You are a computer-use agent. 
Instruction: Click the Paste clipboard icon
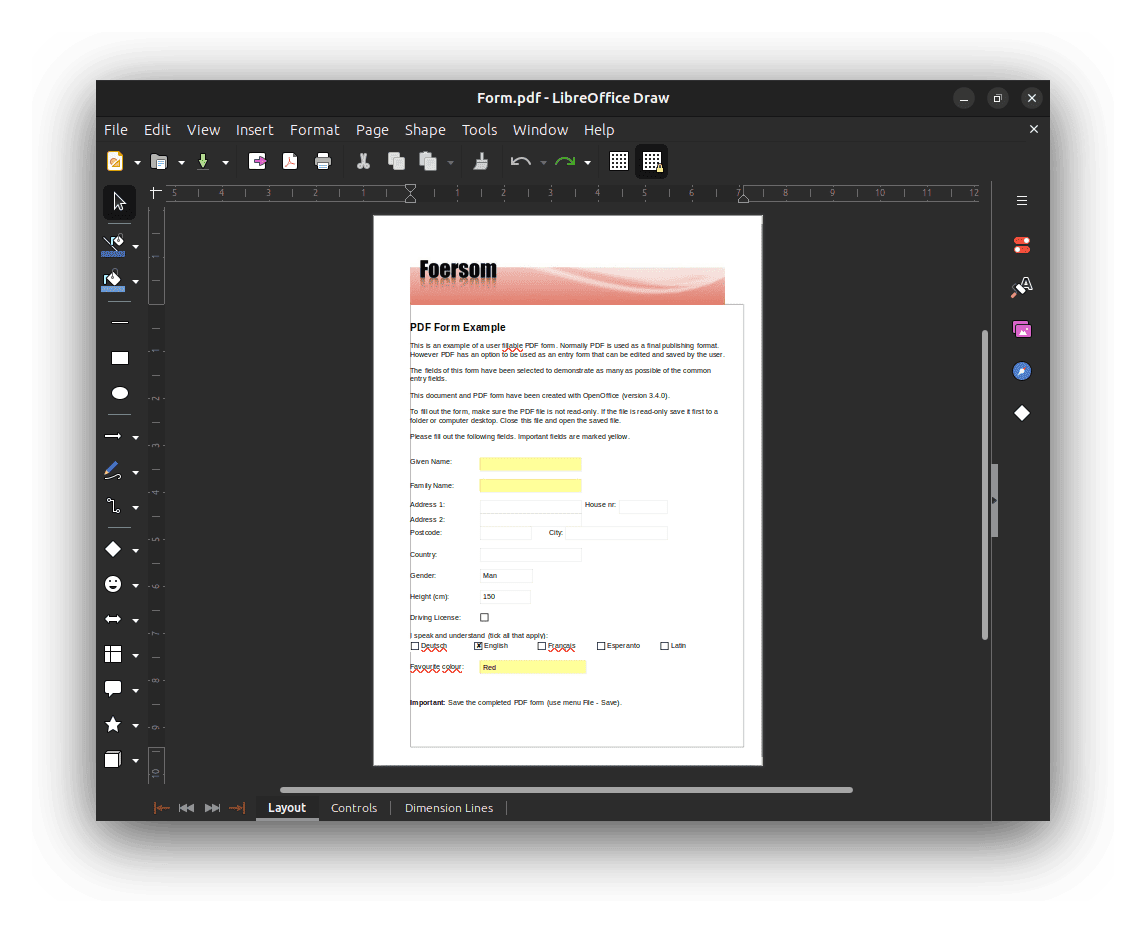coord(428,161)
